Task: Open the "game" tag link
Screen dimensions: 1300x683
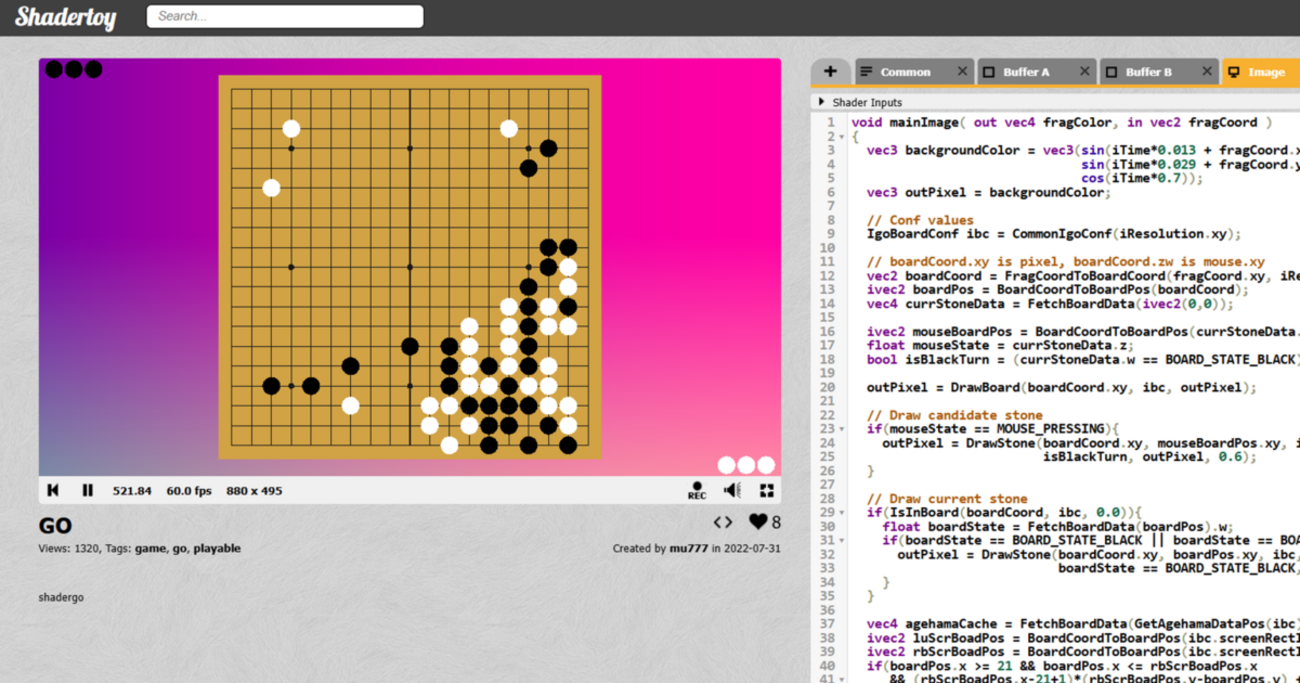Action: click(x=150, y=548)
